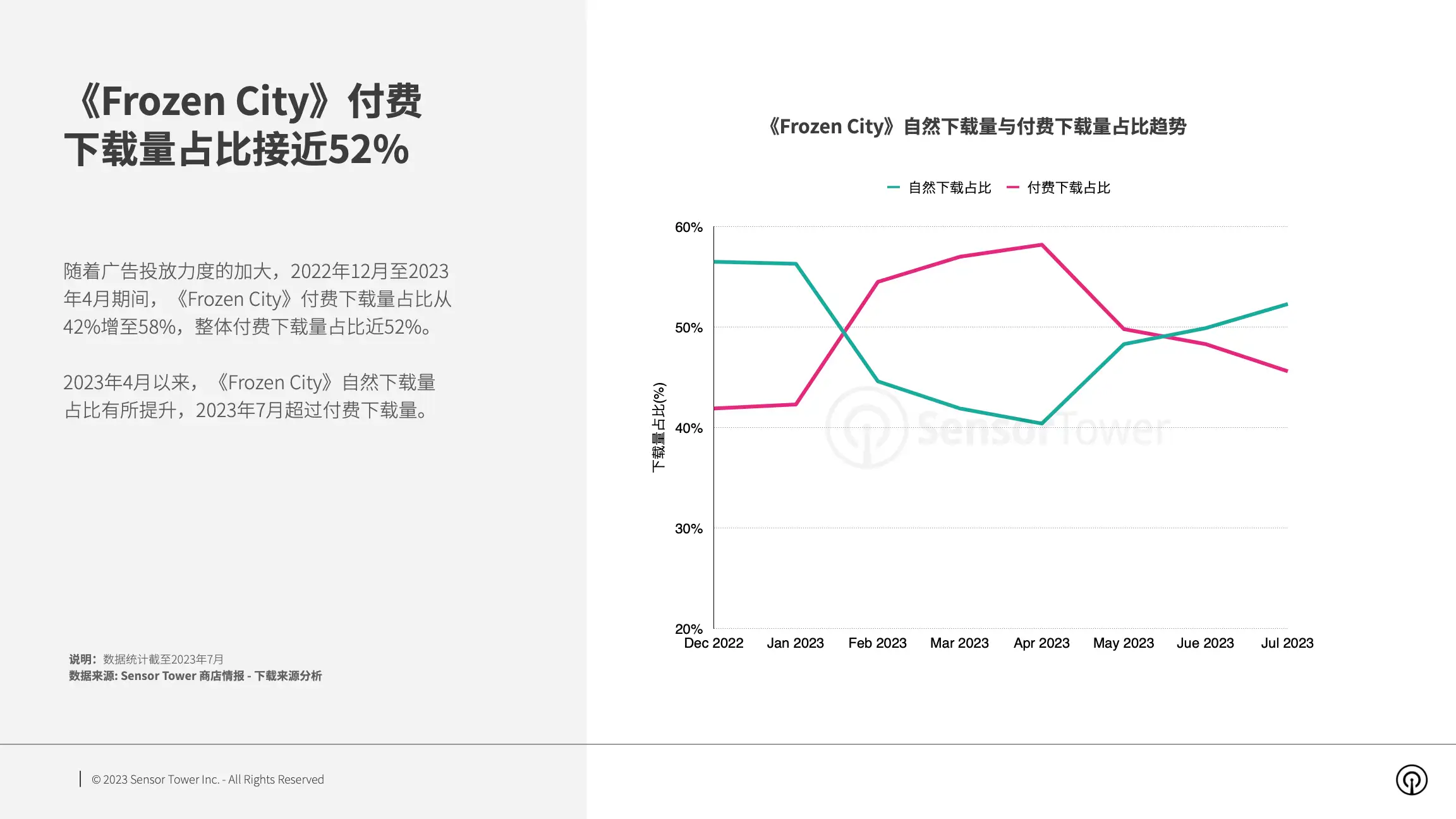The width and height of the screenshot is (1456, 819).
Task: Click the pink legend color marker
Action: pos(1012,188)
